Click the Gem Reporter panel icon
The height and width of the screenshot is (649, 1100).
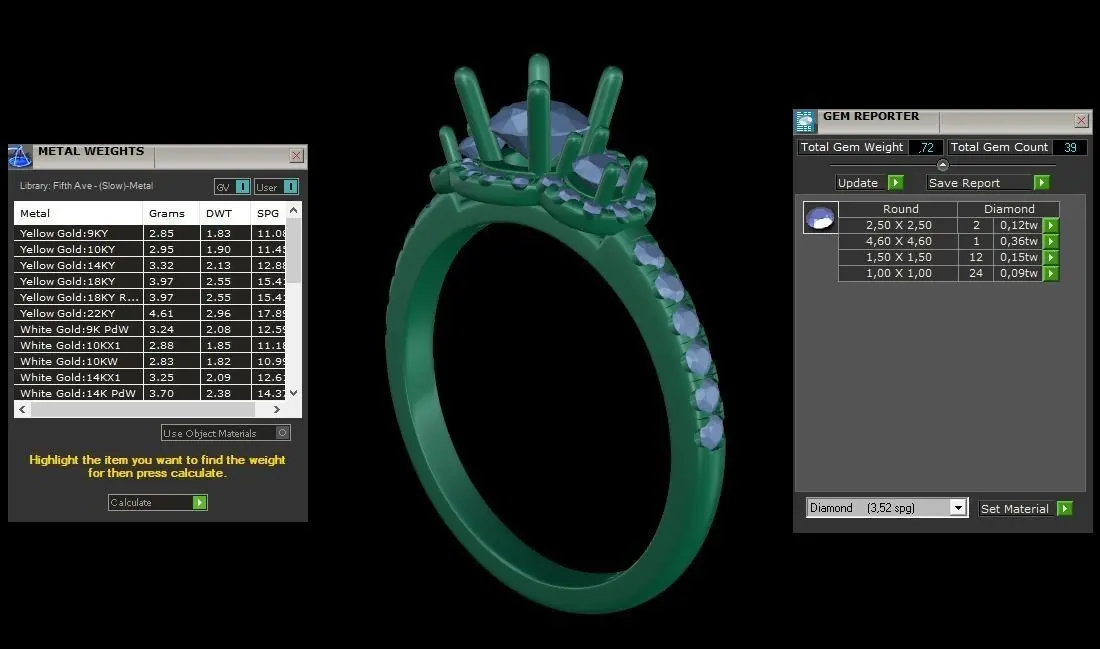[805, 121]
